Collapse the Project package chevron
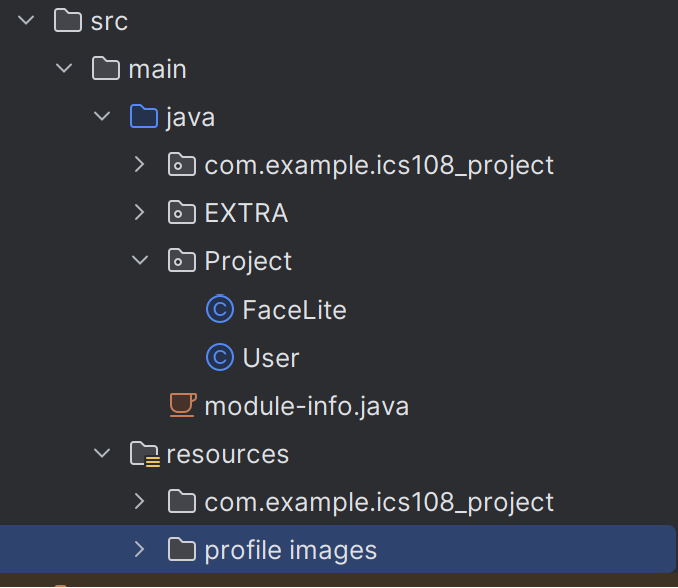678x588 pixels. click(140, 261)
